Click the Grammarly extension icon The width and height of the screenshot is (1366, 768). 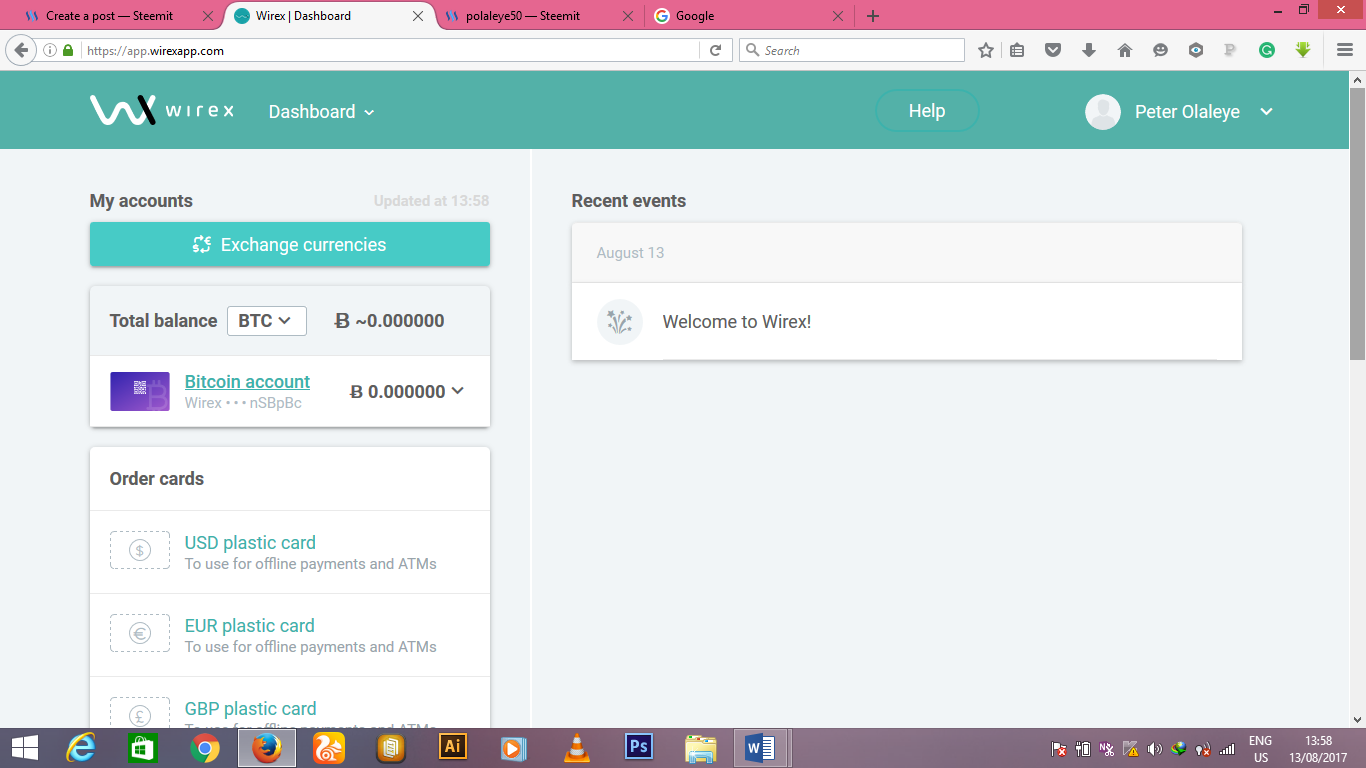pos(1267,49)
